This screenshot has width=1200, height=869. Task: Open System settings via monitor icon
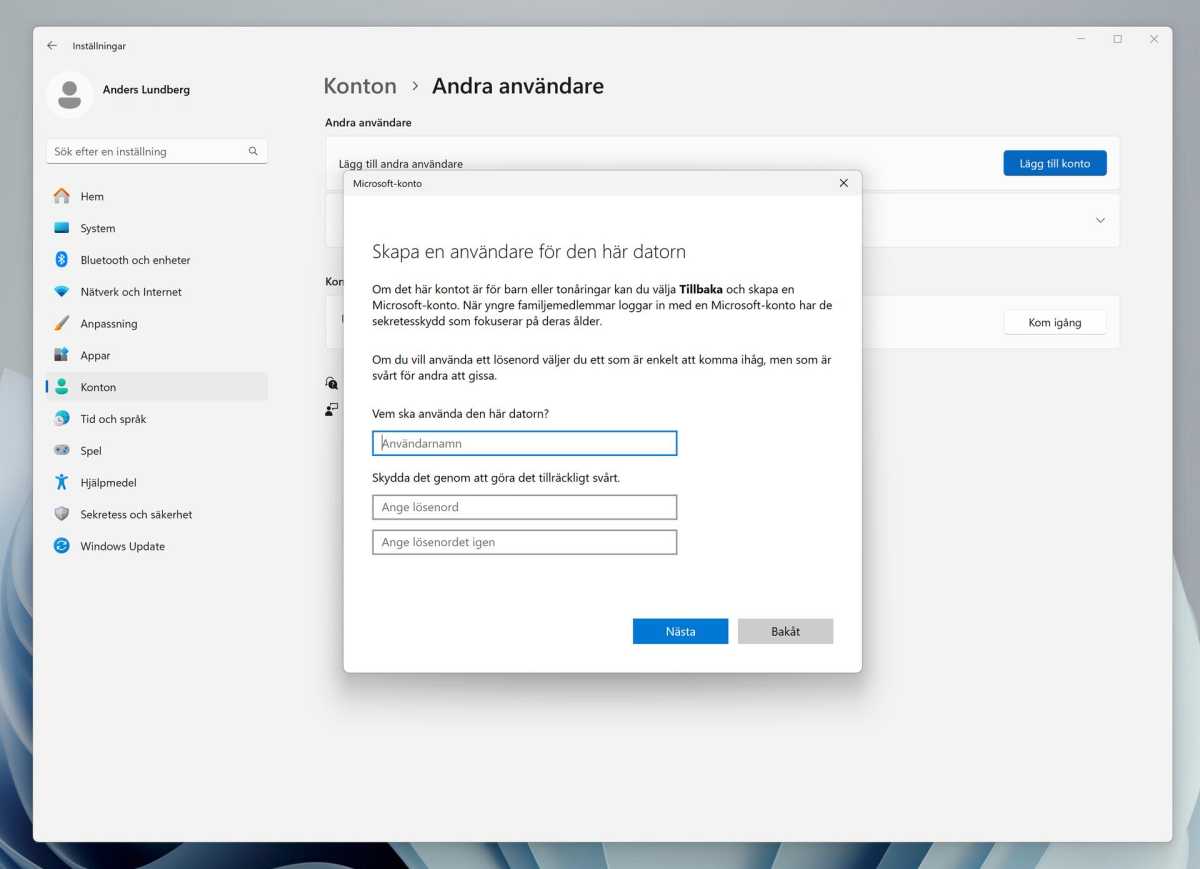(x=62, y=228)
